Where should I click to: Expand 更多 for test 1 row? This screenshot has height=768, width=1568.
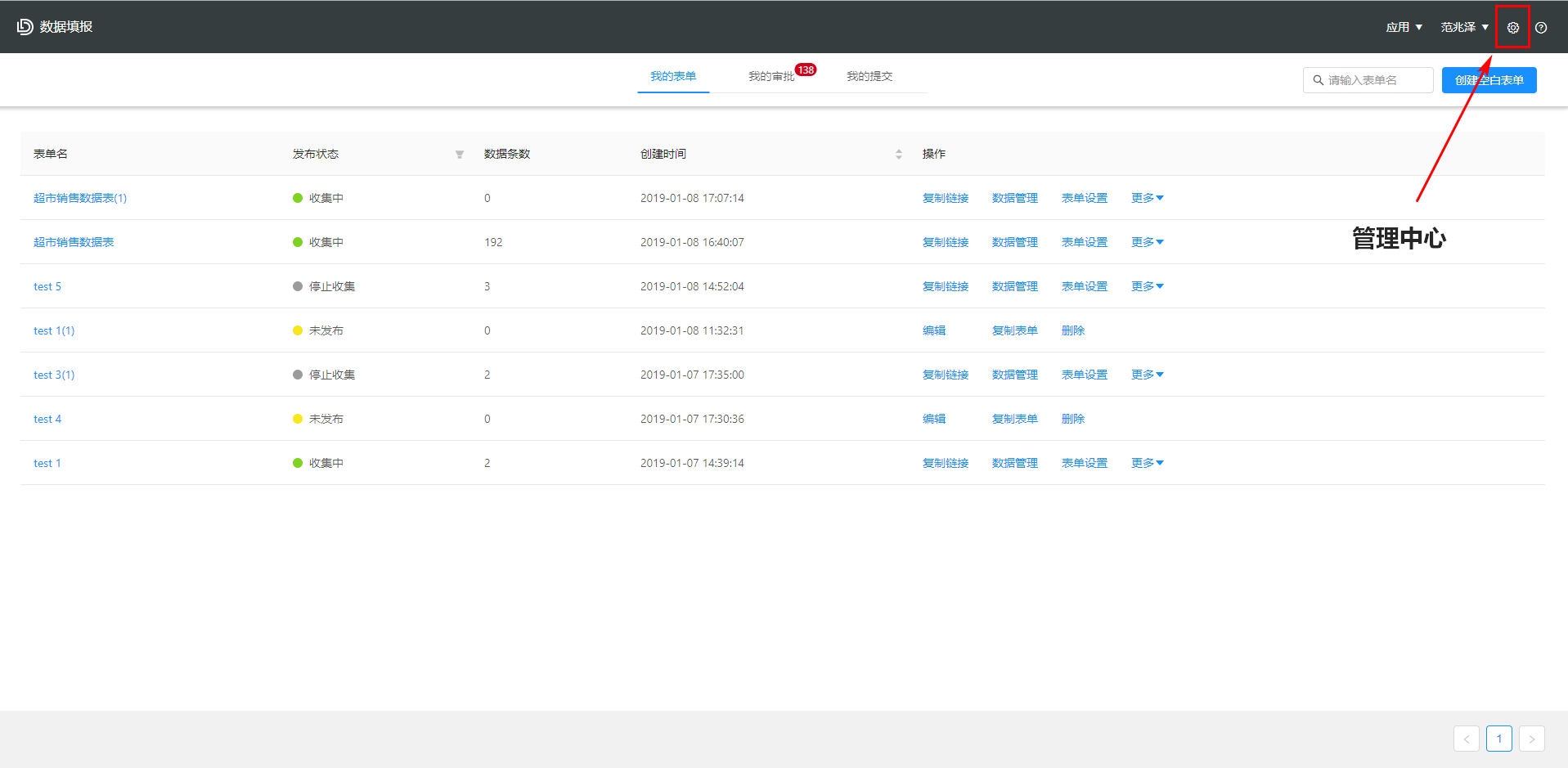pos(1147,463)
